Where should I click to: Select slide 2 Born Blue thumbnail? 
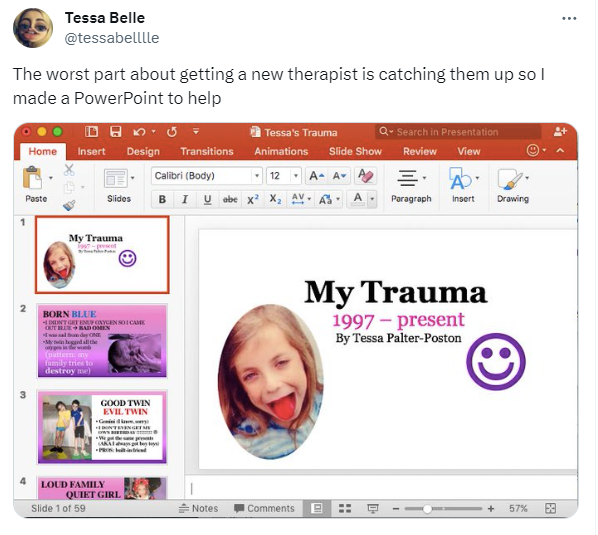102,341
